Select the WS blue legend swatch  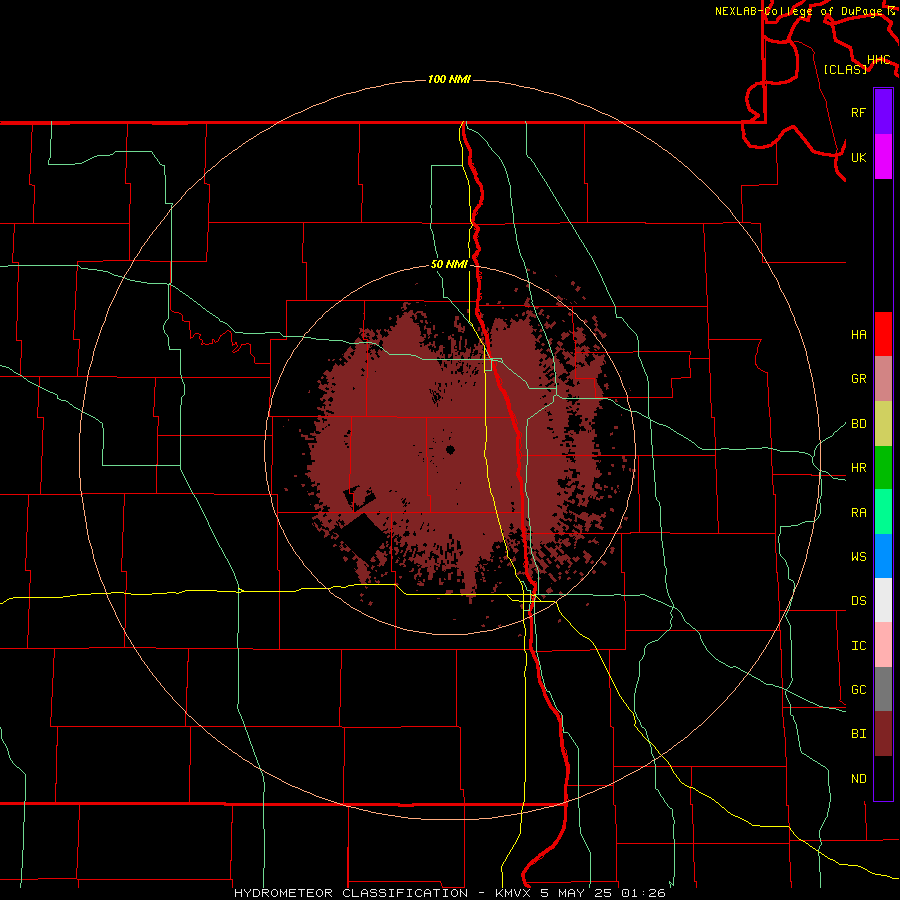click(x=883, y=556)
